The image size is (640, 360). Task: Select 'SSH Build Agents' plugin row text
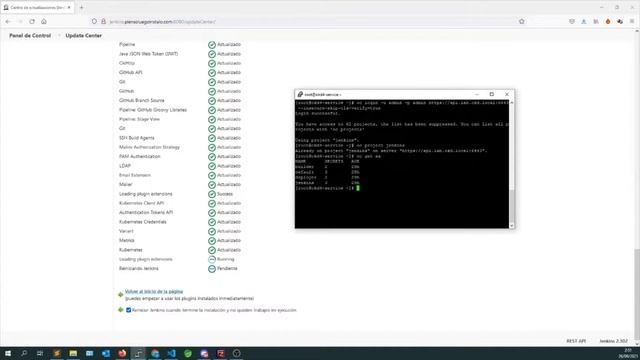(137, 138)
